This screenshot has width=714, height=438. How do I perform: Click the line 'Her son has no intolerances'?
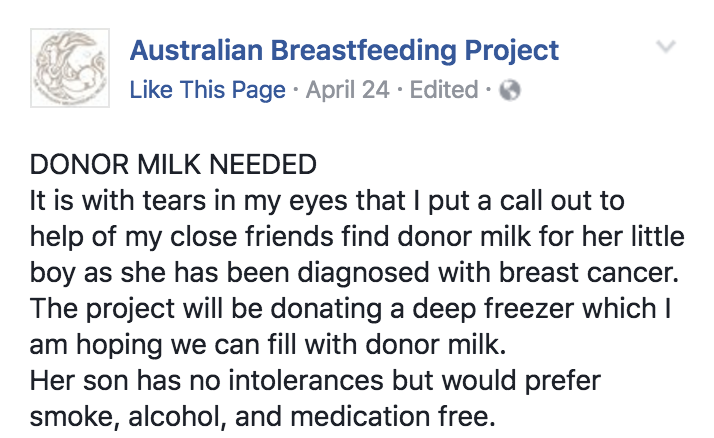coord(315,381)
